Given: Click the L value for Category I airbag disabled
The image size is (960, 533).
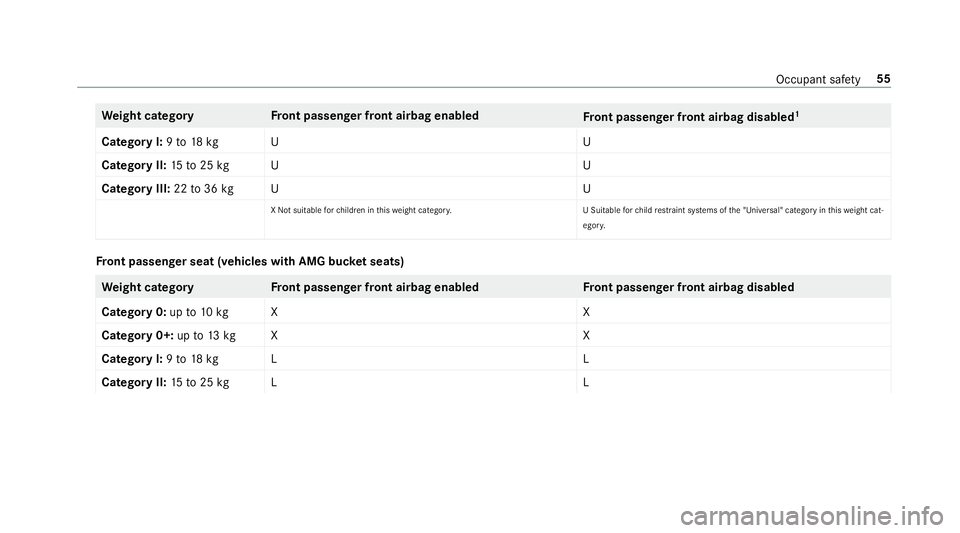Looking at the screenshot, I should click(586, 359).
